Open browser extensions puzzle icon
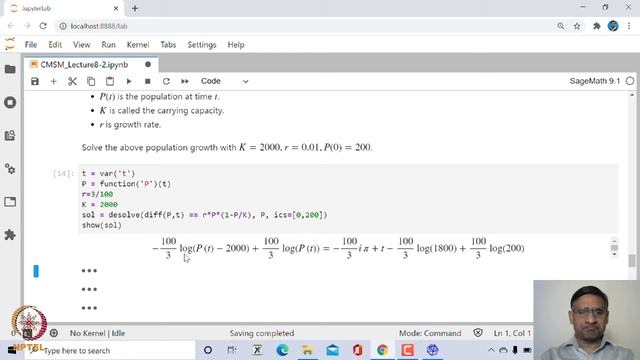The width and height of the screenshot is (640, 360). coord(597,26)
